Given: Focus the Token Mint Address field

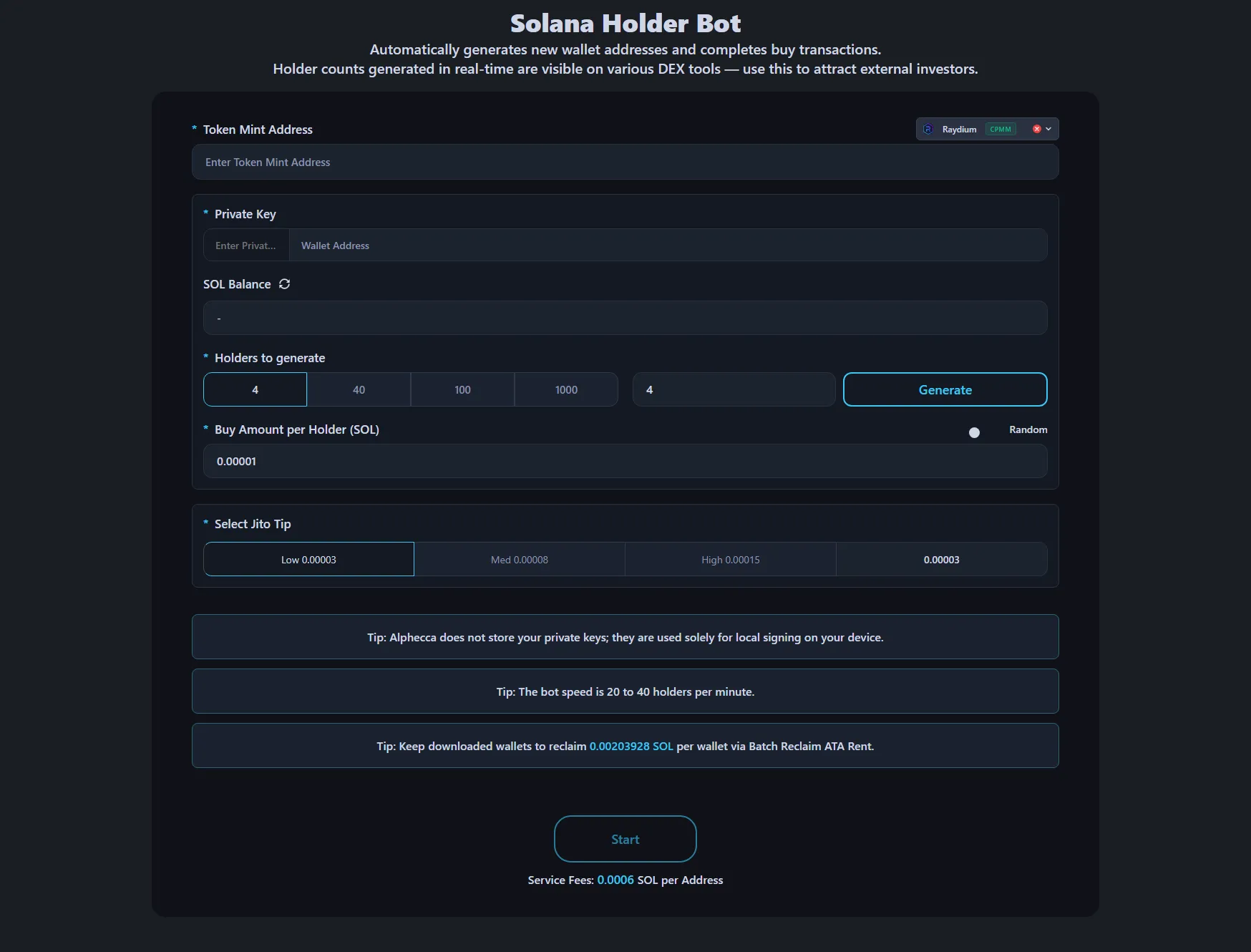Looking at the screenshot, I should click(x=625, y=162).
